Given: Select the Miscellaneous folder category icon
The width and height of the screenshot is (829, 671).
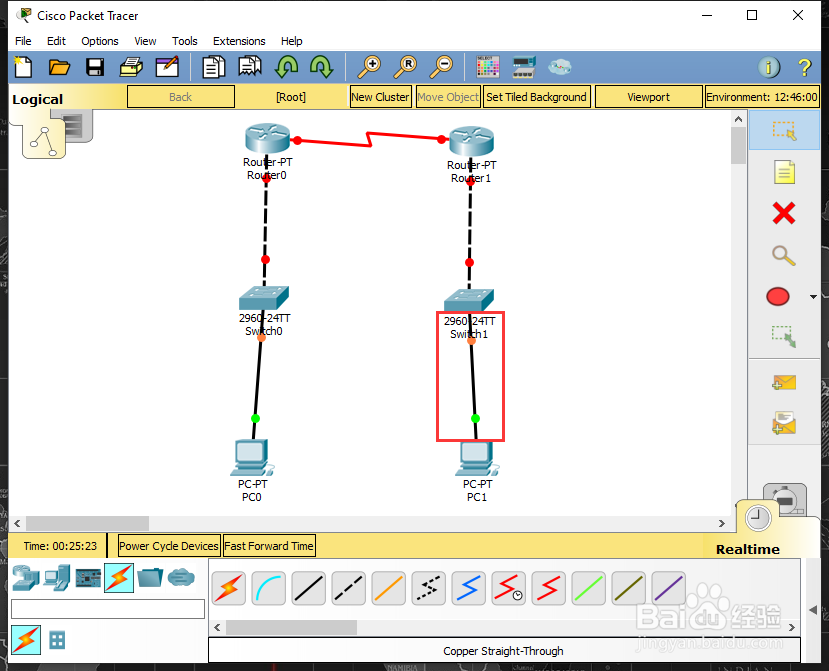Looking at the screenshot, I should point(150,577).
